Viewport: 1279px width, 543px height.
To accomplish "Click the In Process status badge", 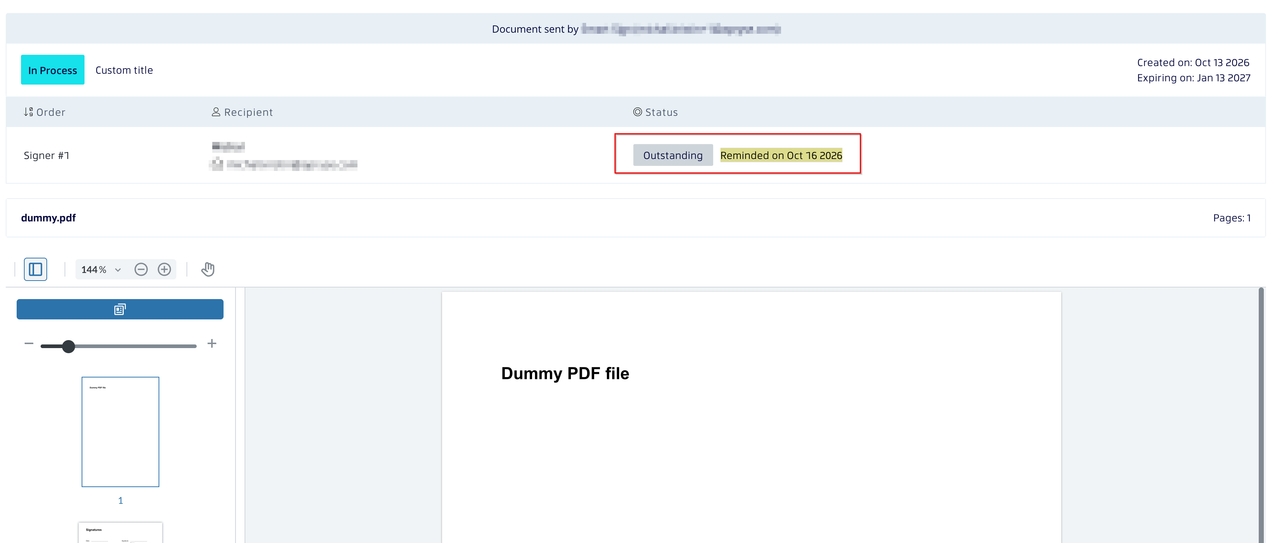I will pyautogui.click(x=53, y=70).
